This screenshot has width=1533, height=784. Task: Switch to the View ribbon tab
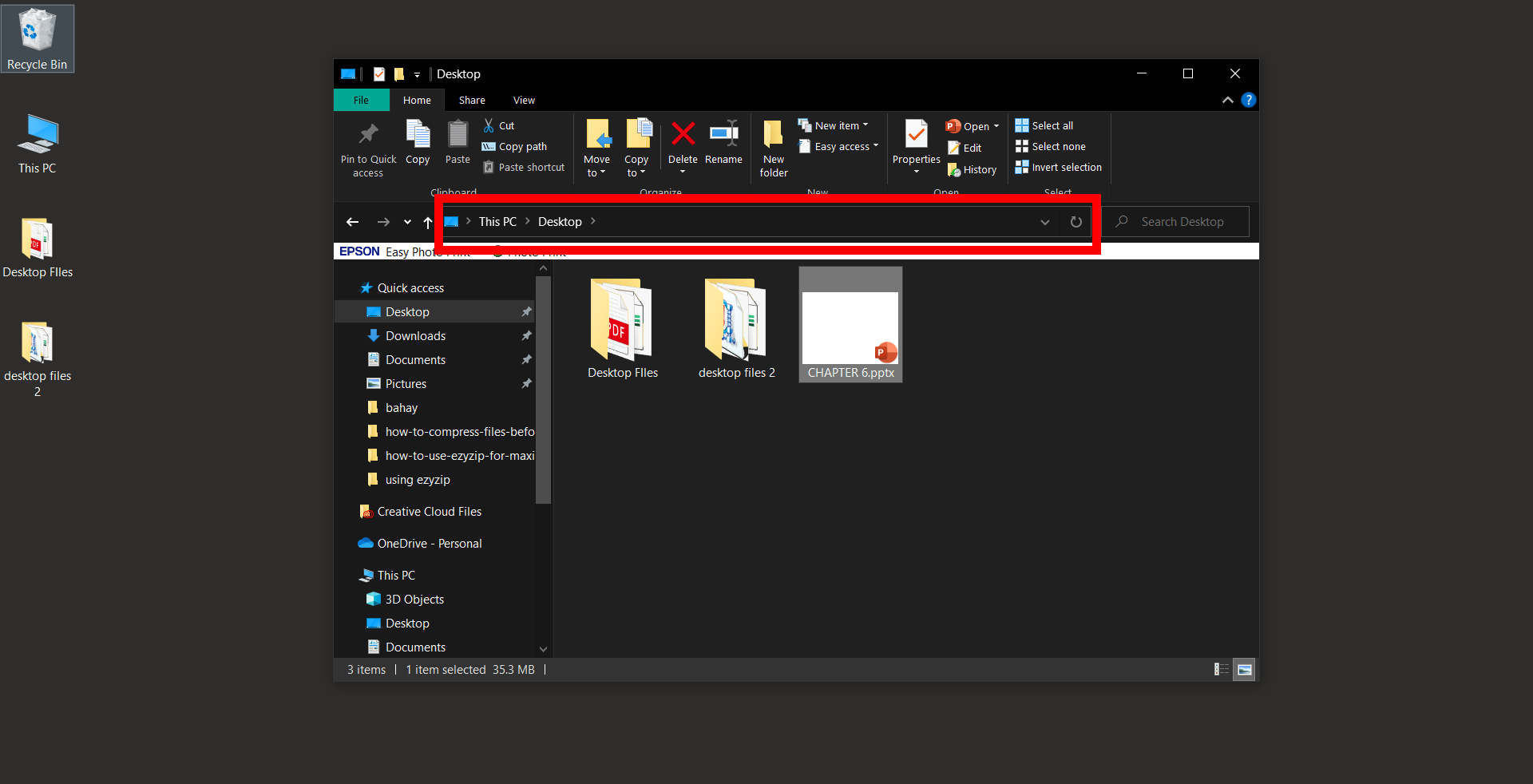[x=523, y=100]
